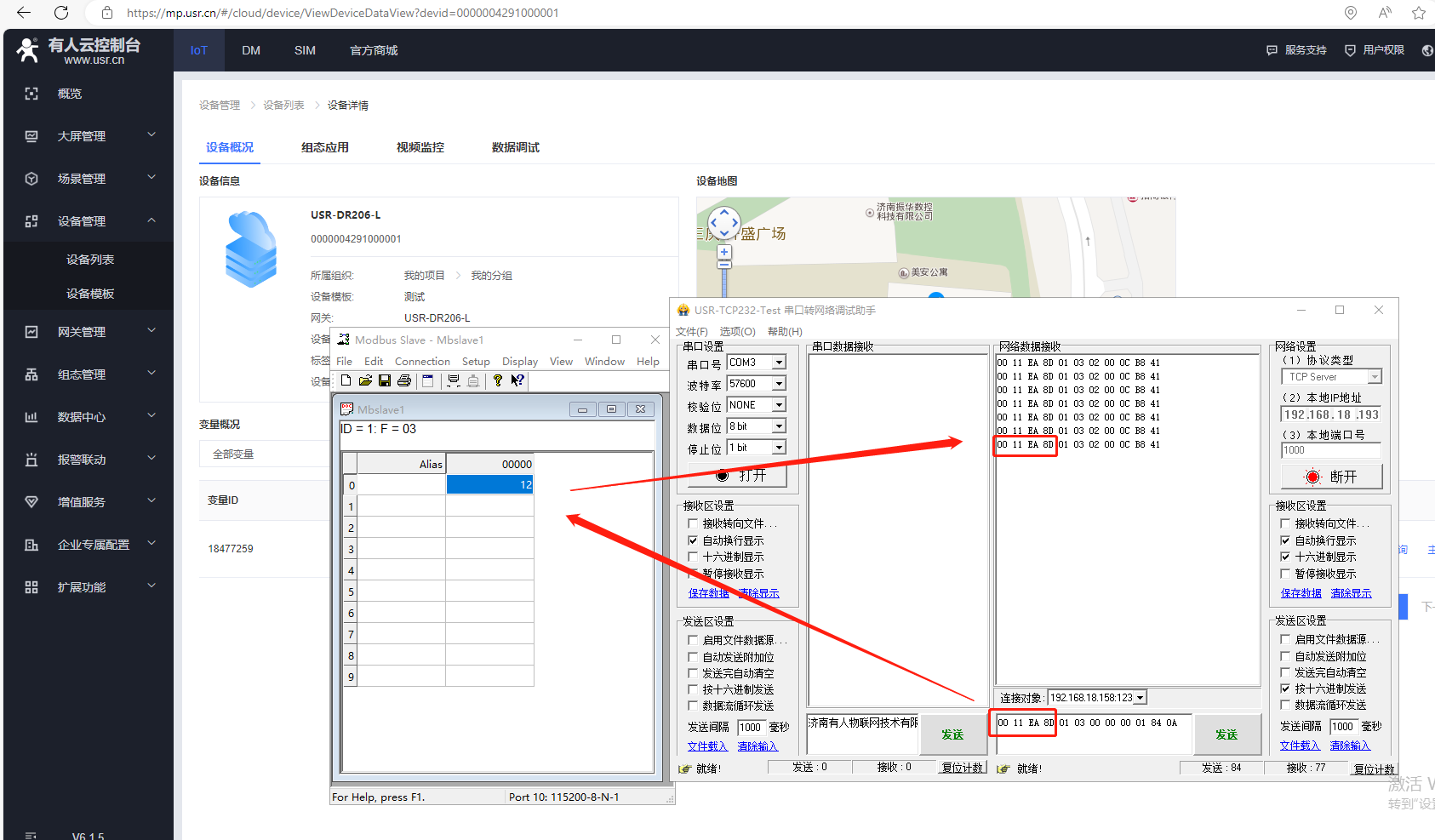Click serial-side 保存数据 link
1435x840 pixels.
708,593
